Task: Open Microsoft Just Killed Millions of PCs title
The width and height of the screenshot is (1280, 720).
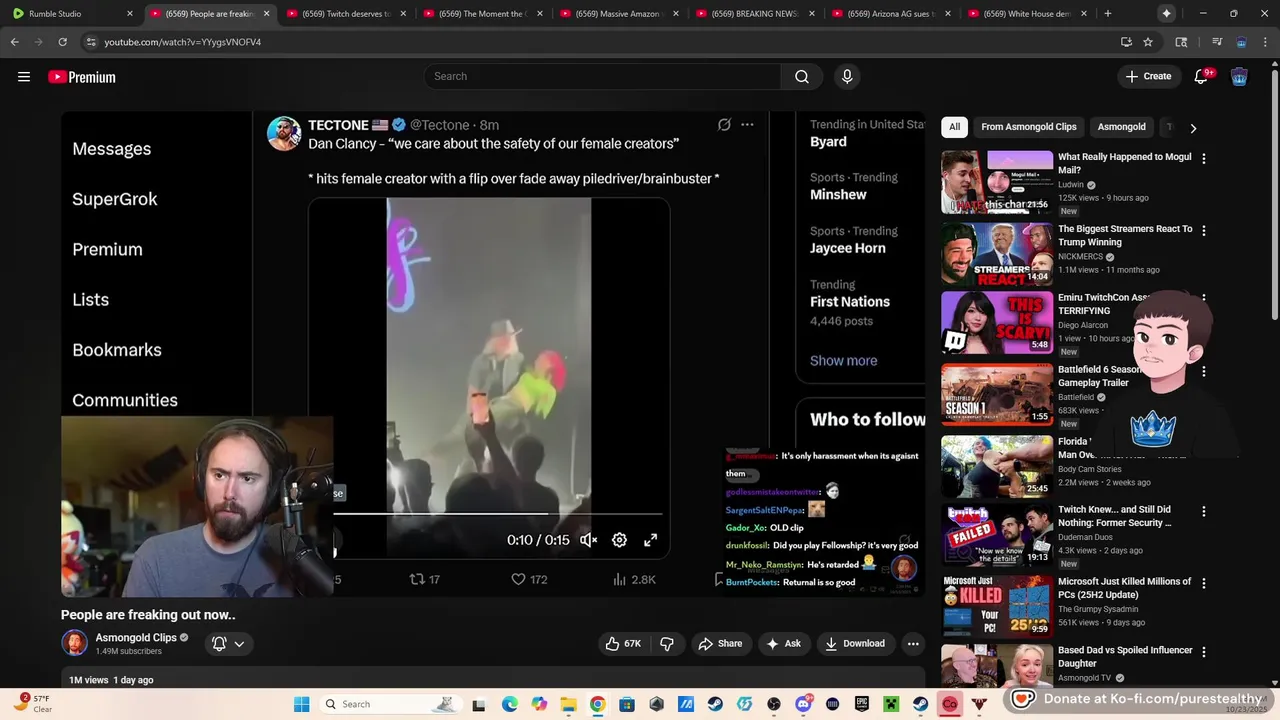Action: pyautogui.click(x=1124, y=588)
